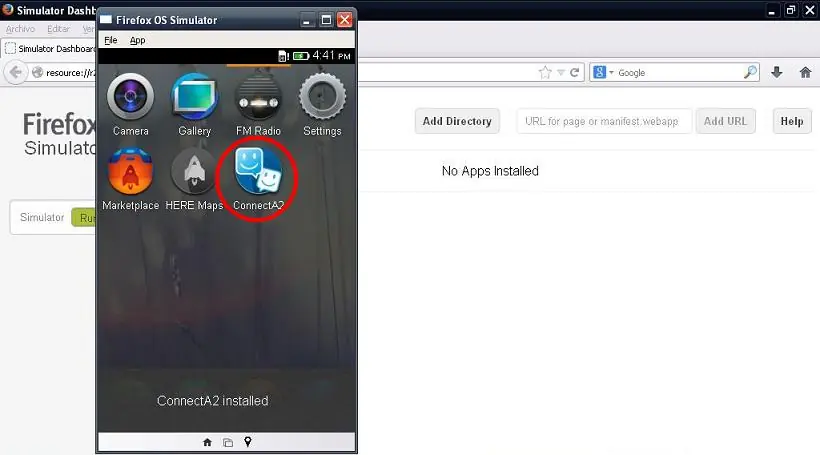The width and height of the screenshot is (820, 455).
Task: Click the 4:41 PM clock in status bar
Action: pos(332,55)
